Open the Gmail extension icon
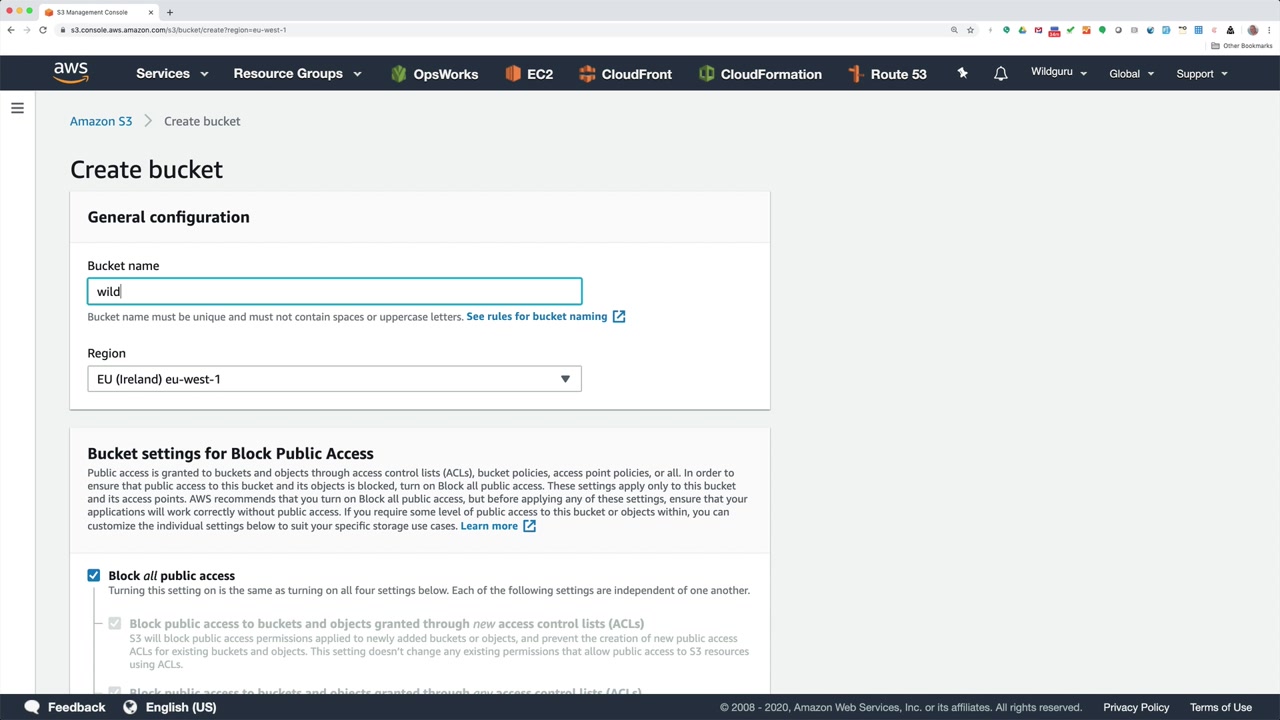The height and width of the screenshot is (720, 1280). [1038, 30]
